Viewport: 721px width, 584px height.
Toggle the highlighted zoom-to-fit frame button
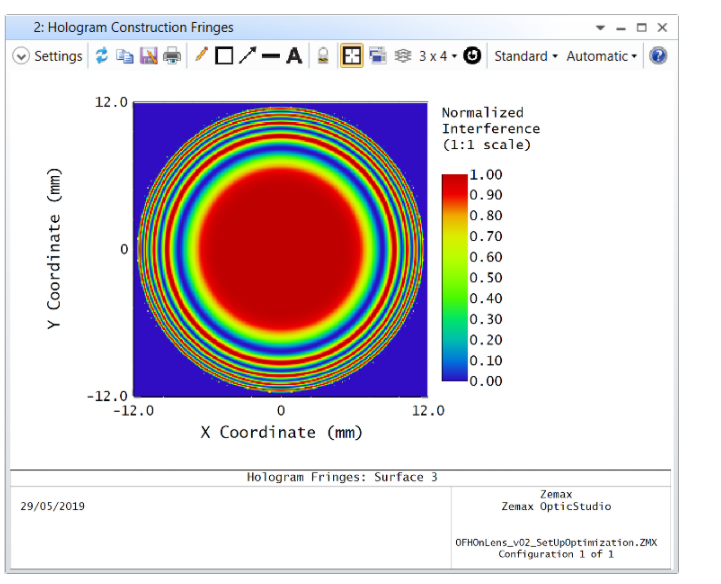click(352, 56)
